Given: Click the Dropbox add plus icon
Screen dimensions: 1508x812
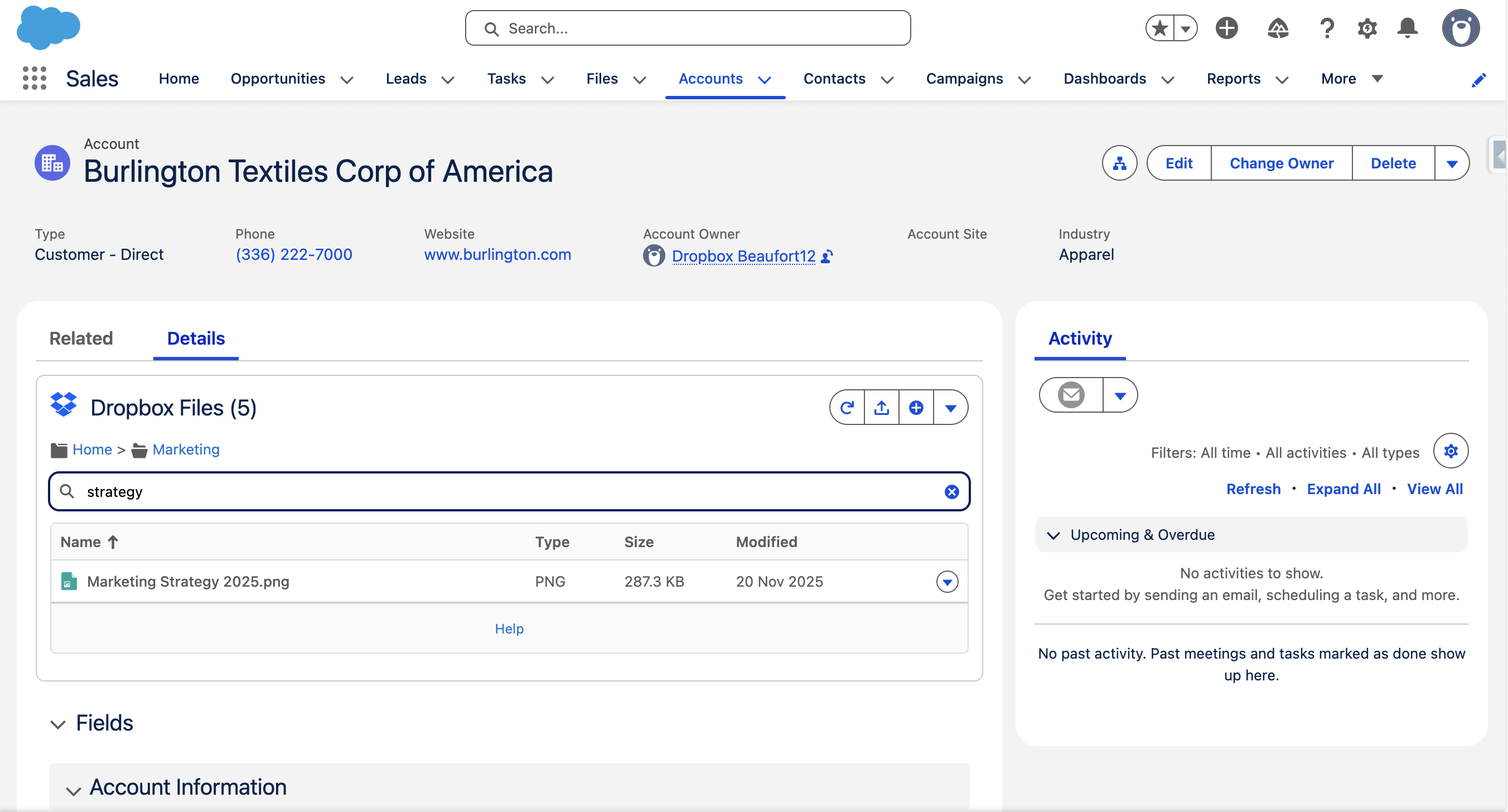Looking at the screenshot, I should pos(916,408).
